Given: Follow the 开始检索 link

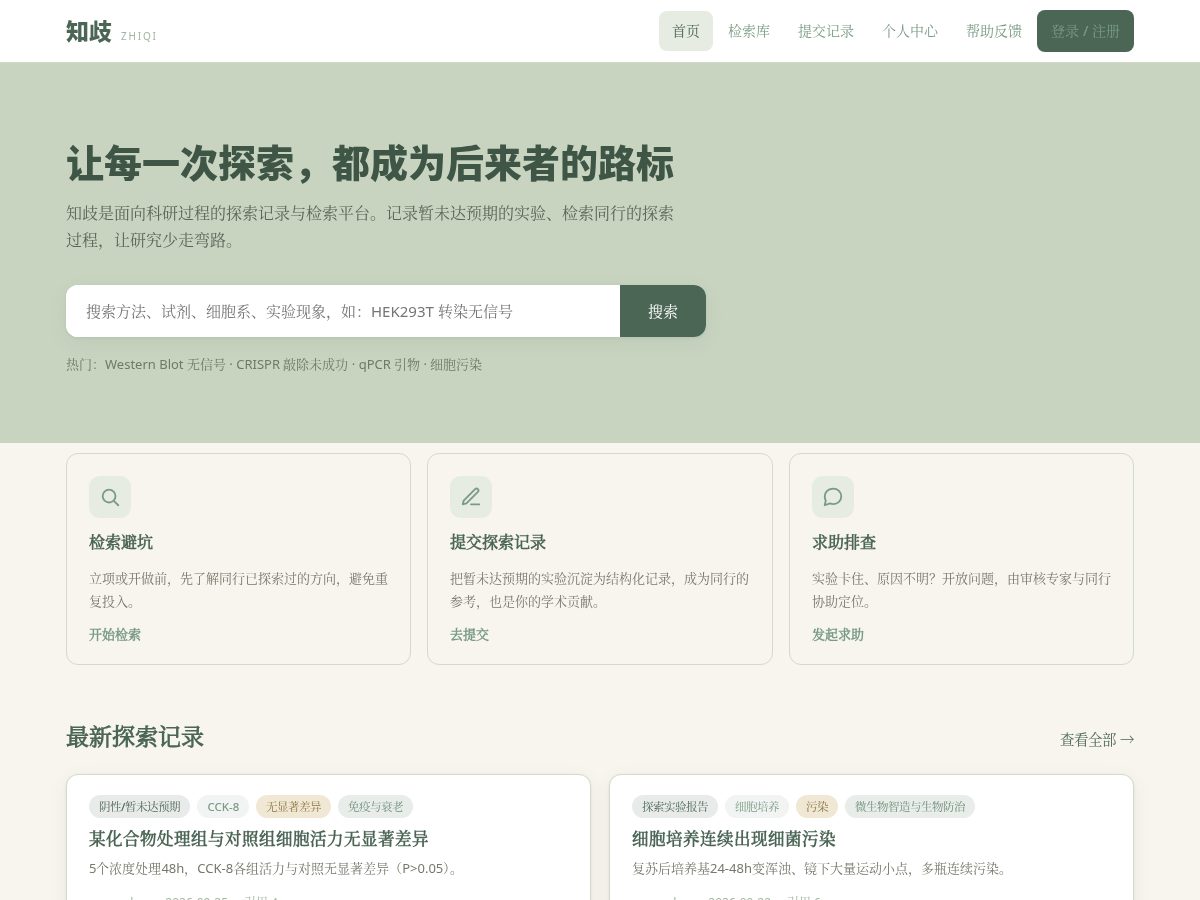Looking at the screenshot, I should 115,635.
